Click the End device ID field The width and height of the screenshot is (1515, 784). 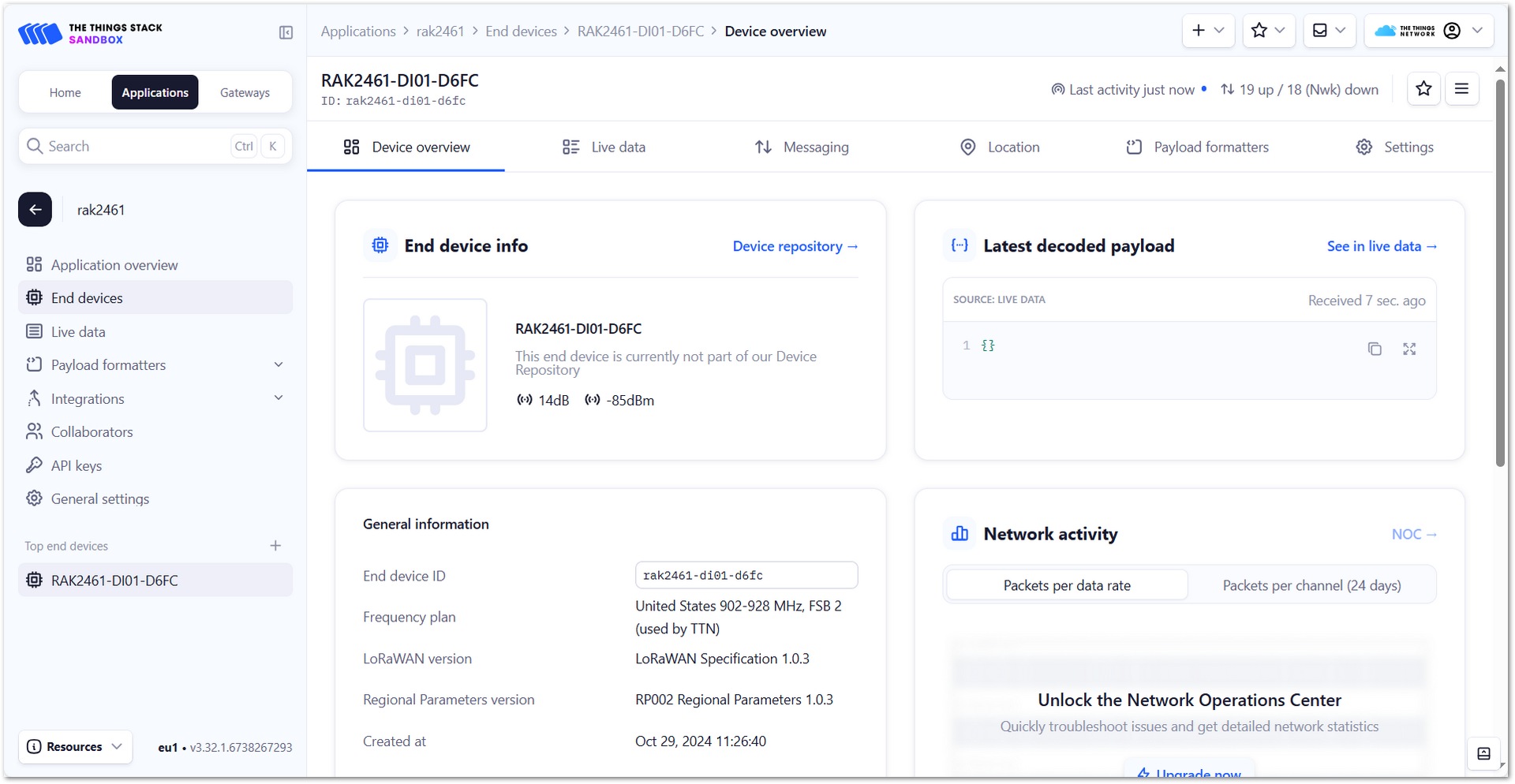(746, 575)
